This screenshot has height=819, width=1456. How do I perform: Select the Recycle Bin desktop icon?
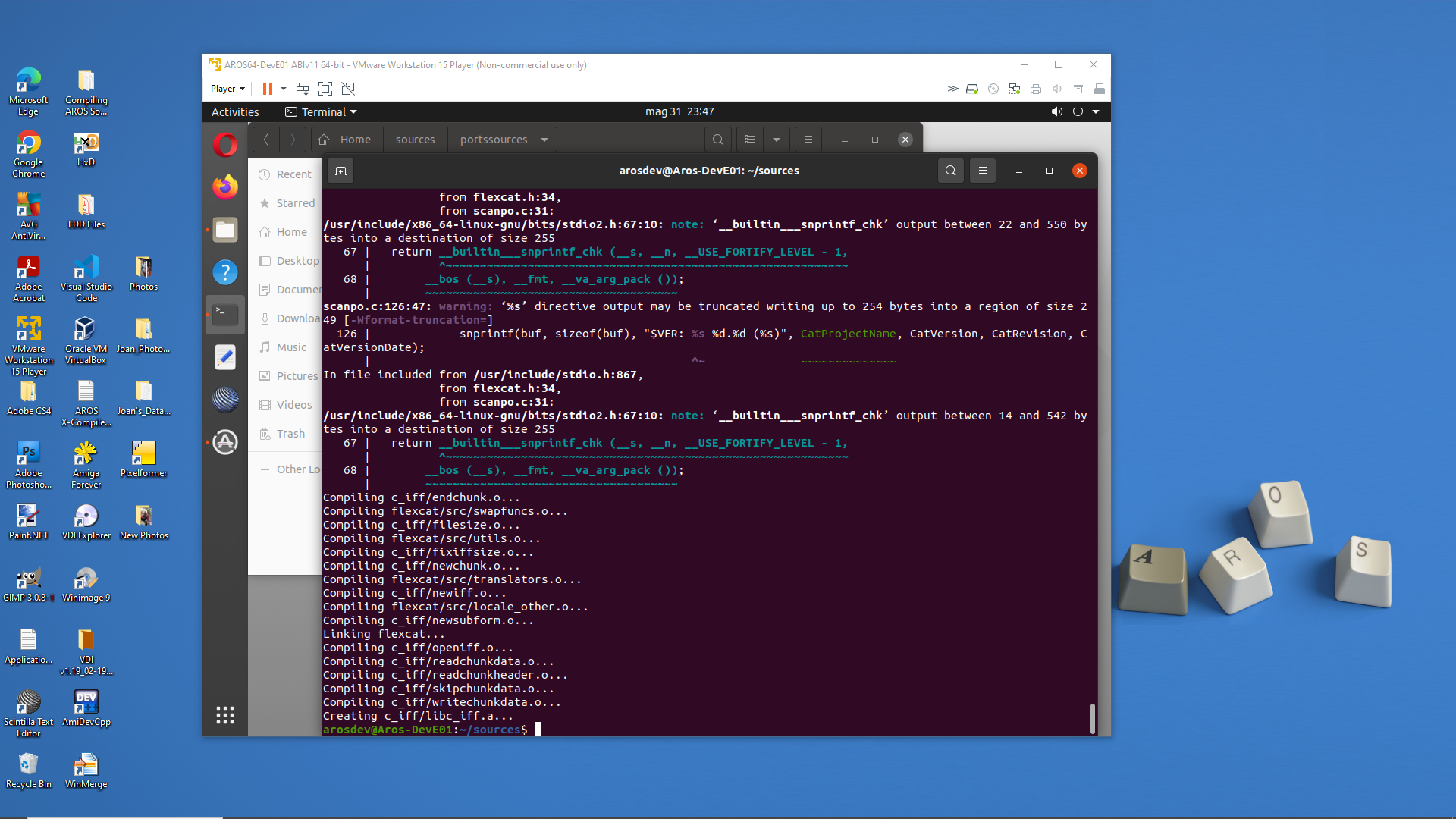29,770
